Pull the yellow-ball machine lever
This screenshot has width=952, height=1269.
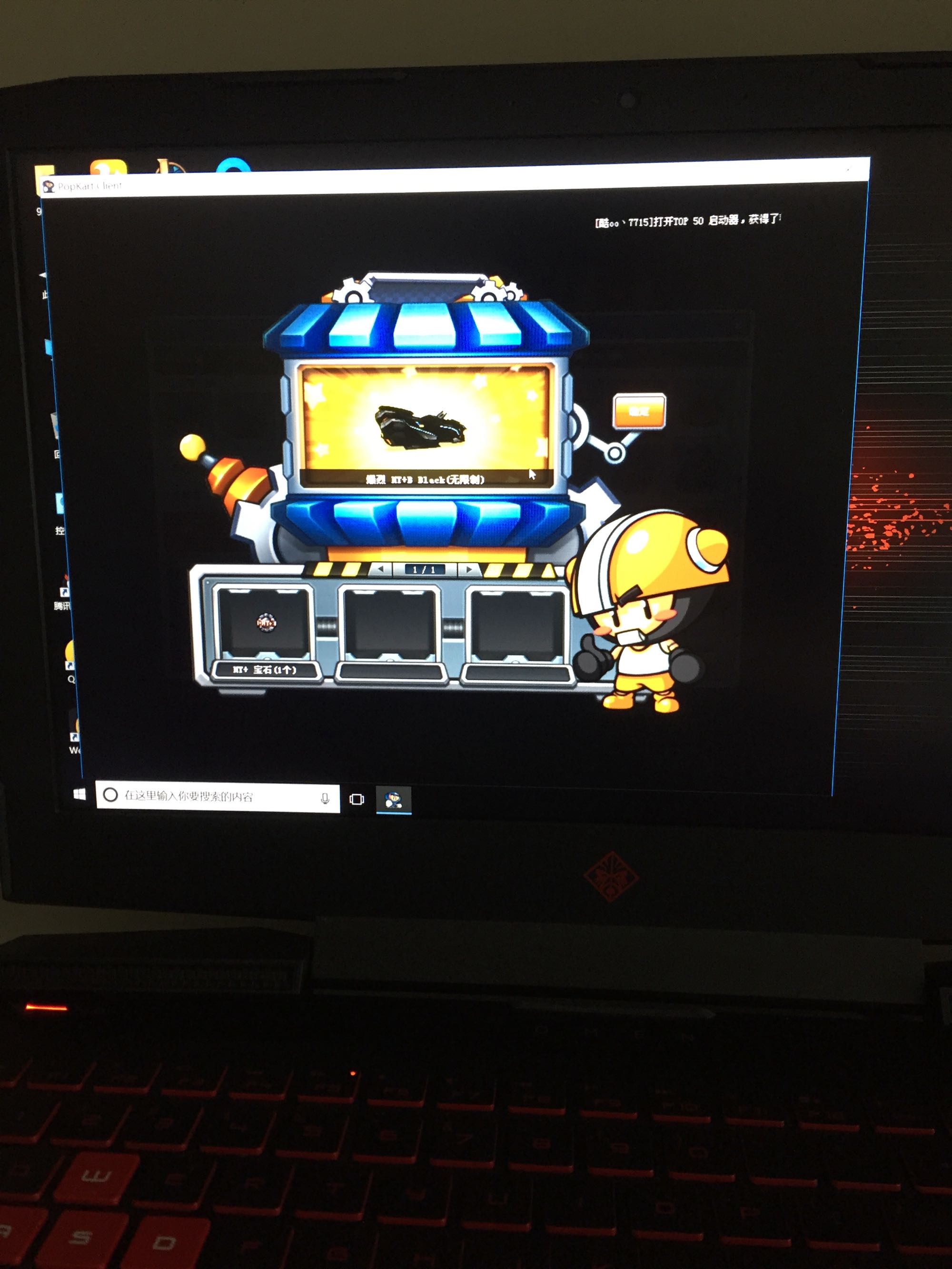click(x=192, y=447)
